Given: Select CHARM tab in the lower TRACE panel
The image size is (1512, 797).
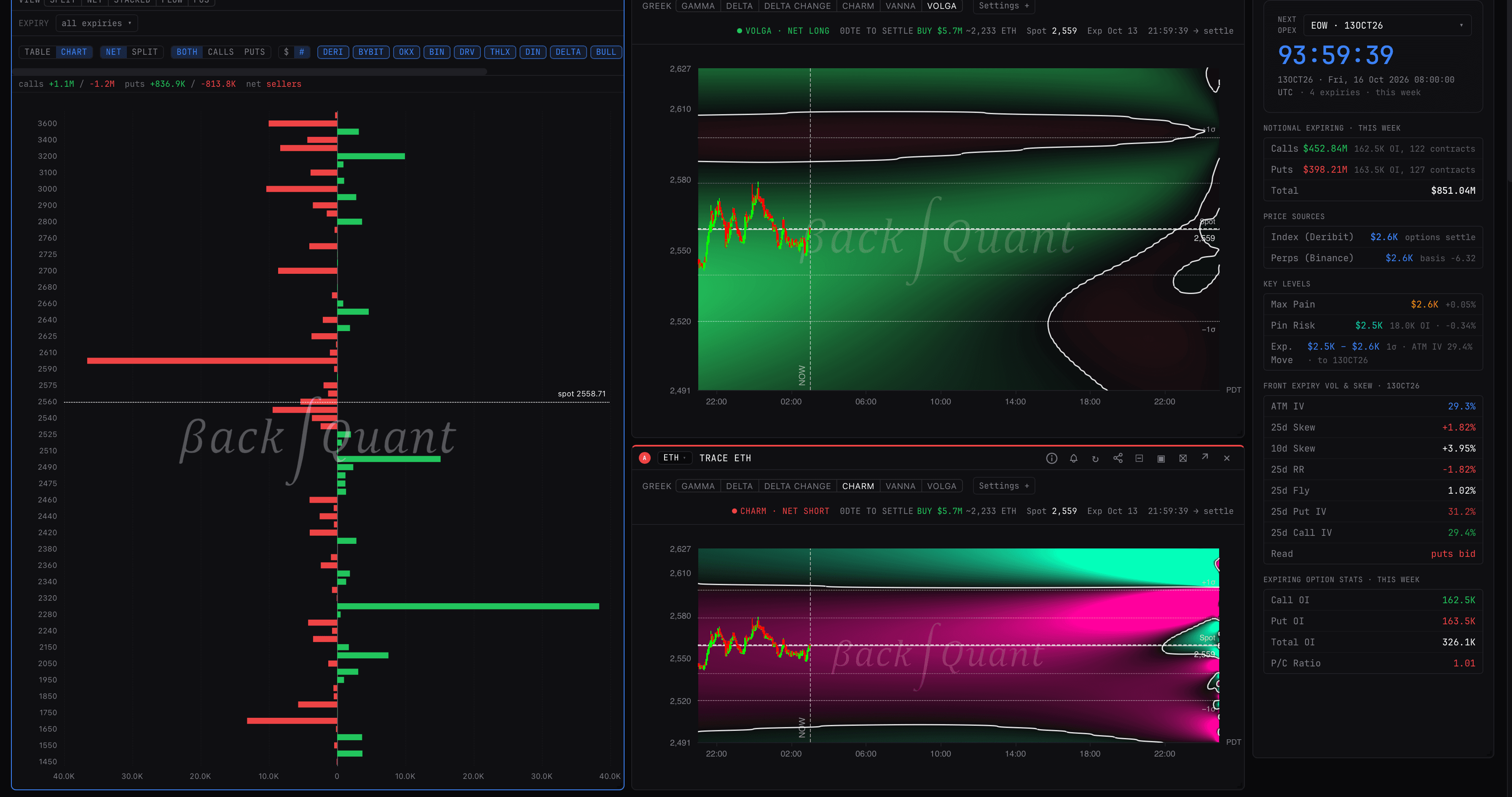Looking at the screenshot, I should tap(858, 487).
